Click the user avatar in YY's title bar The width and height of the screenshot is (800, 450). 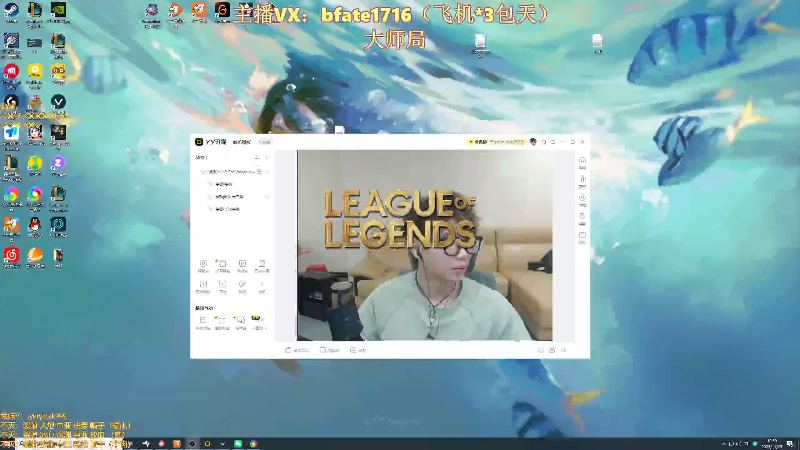[x=533, y=142]
